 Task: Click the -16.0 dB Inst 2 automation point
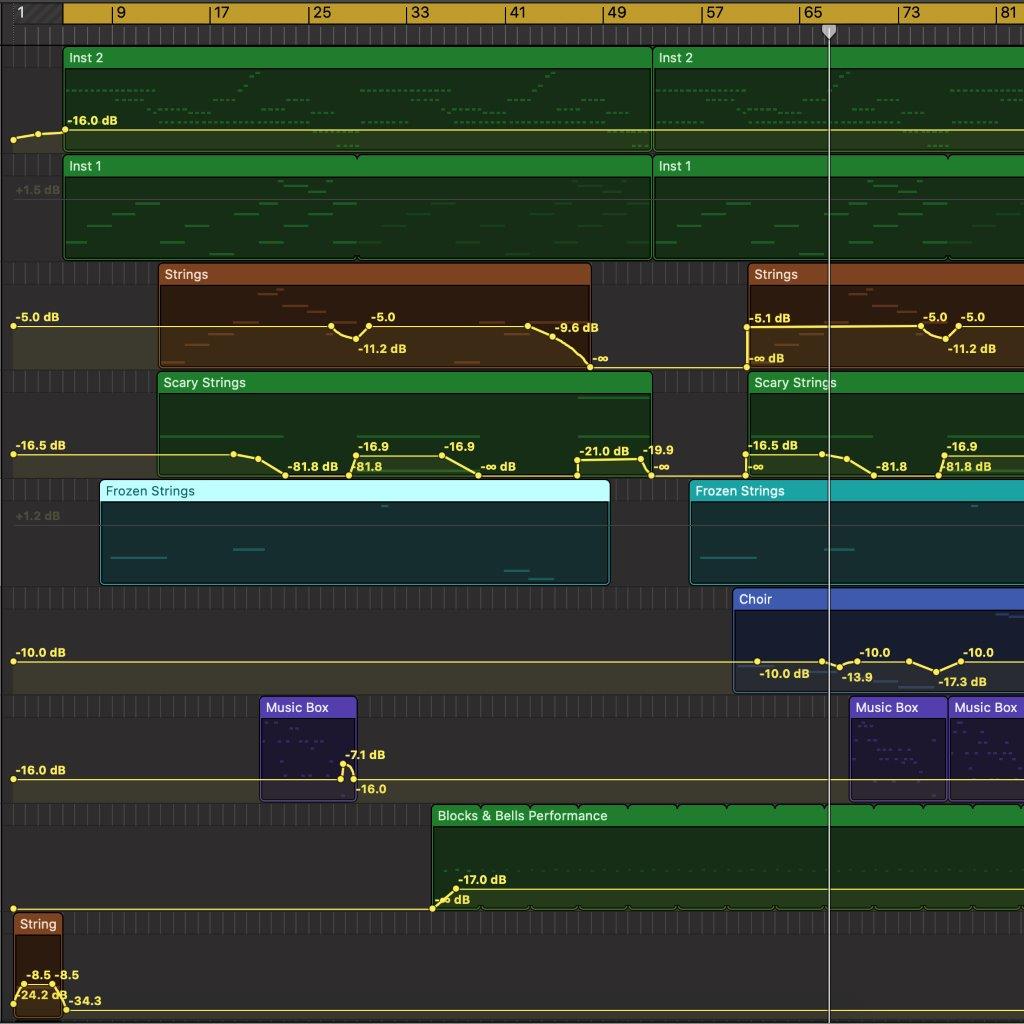coord(65,130)
